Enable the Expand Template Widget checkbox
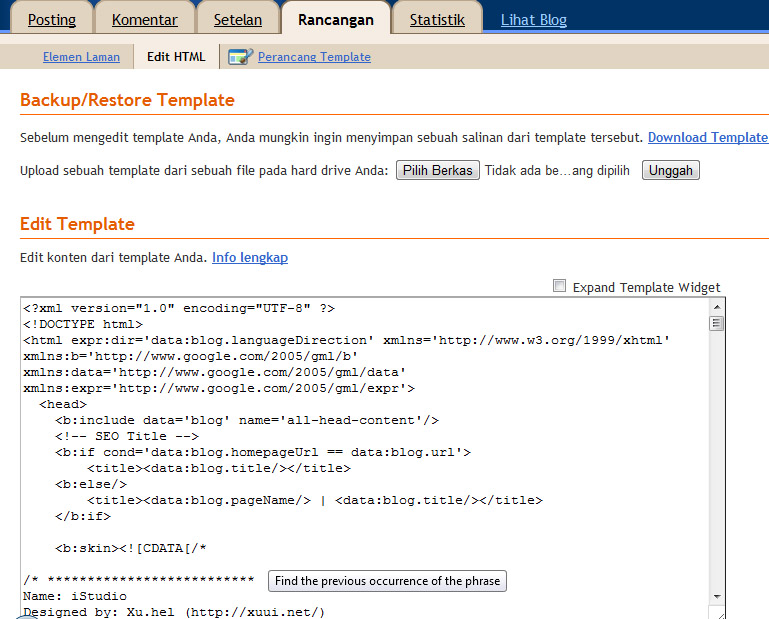The width and height of the screenshot is (769, 619). pyautogui.click(x=559, y=285)
